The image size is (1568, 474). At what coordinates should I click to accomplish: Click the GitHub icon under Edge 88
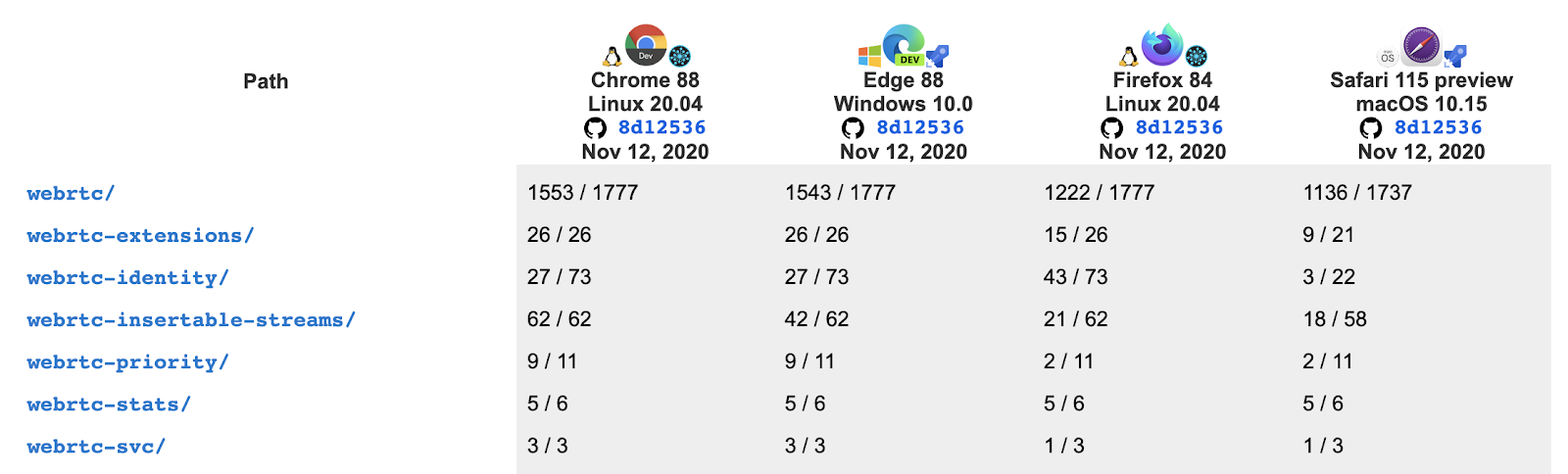(x=853, y=128)
